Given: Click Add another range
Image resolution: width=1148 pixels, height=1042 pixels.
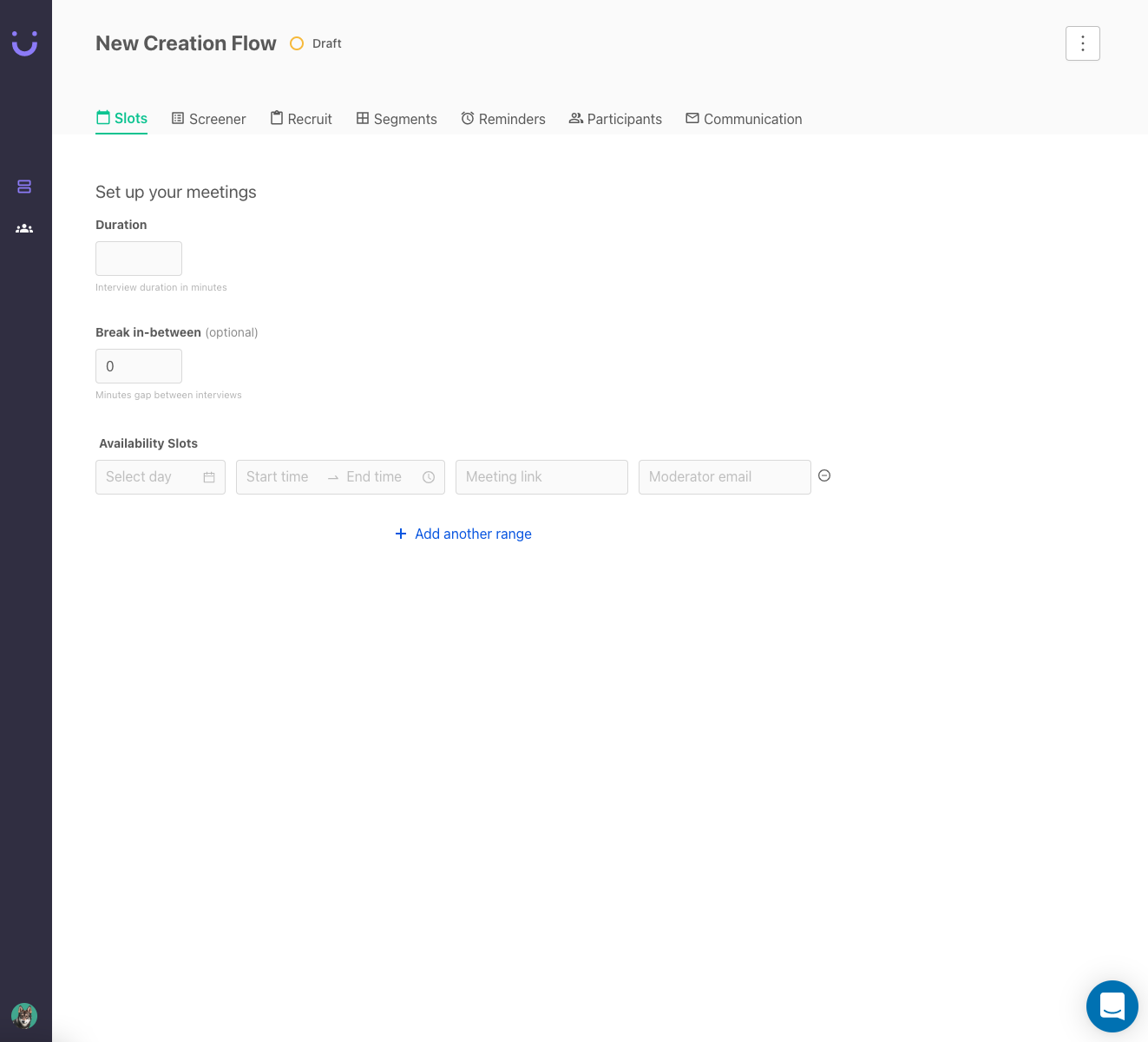Looking at the screenshot, I should point(463,534).
